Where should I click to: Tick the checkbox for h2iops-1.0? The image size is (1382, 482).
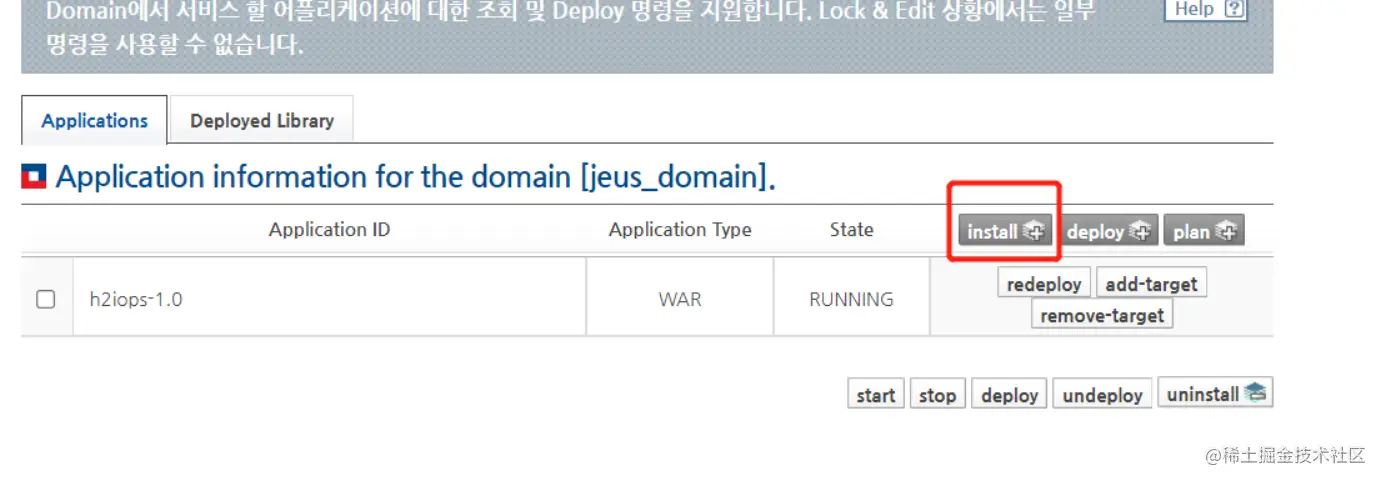(46, 299)
